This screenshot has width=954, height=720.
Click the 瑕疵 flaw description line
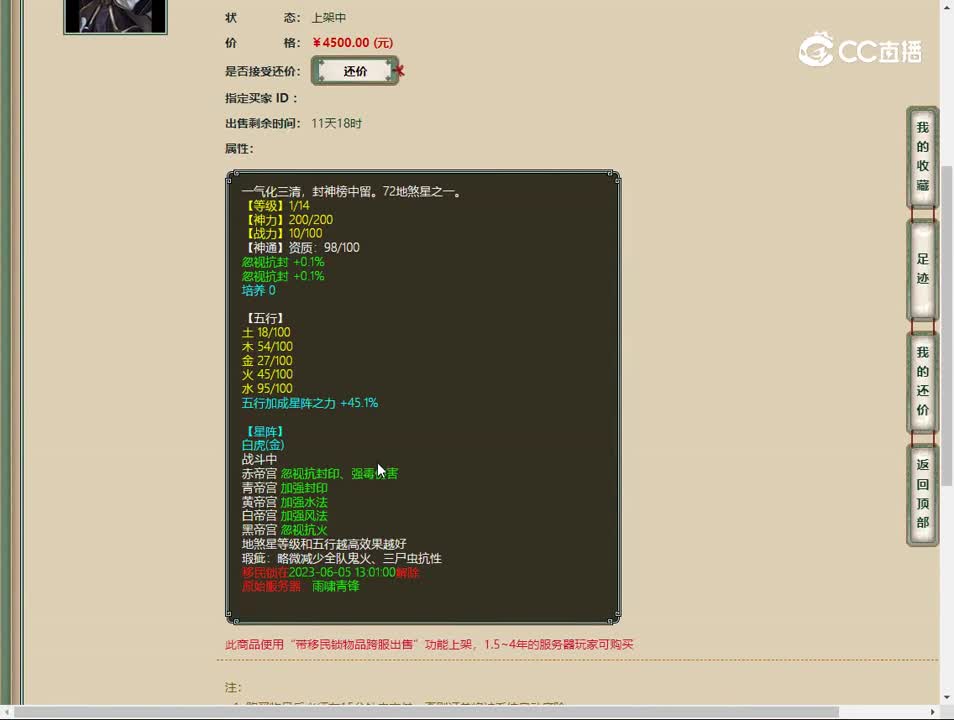pos(342,558)
